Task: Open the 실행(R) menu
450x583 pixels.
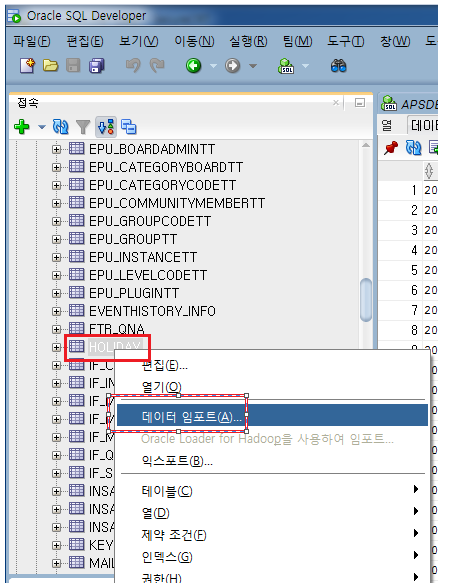Action: pyautogui.click(x=248, y=41)
